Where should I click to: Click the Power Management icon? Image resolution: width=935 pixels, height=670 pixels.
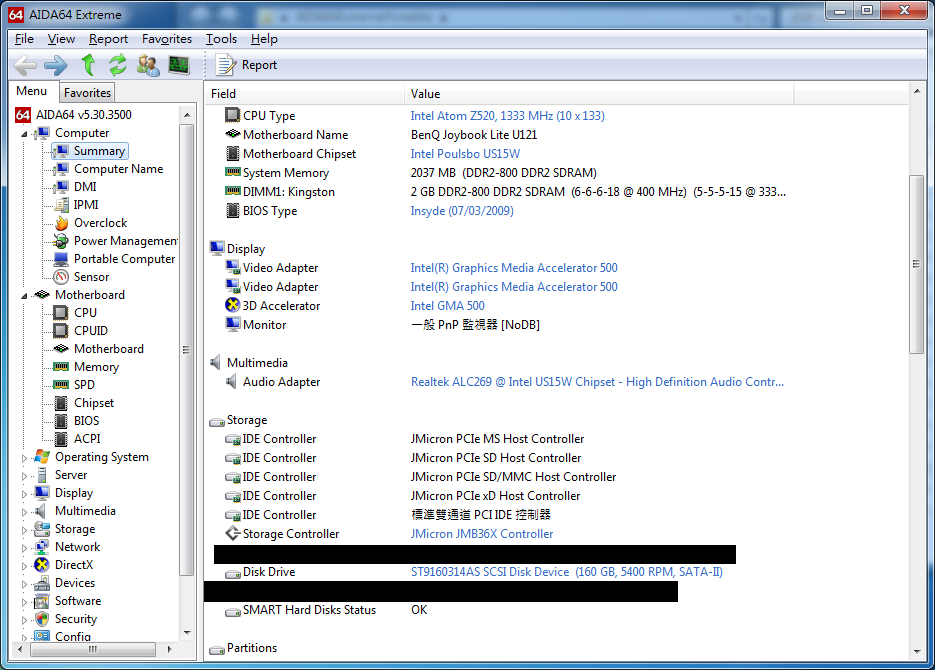pyautogui.click(x=61, y=241)
